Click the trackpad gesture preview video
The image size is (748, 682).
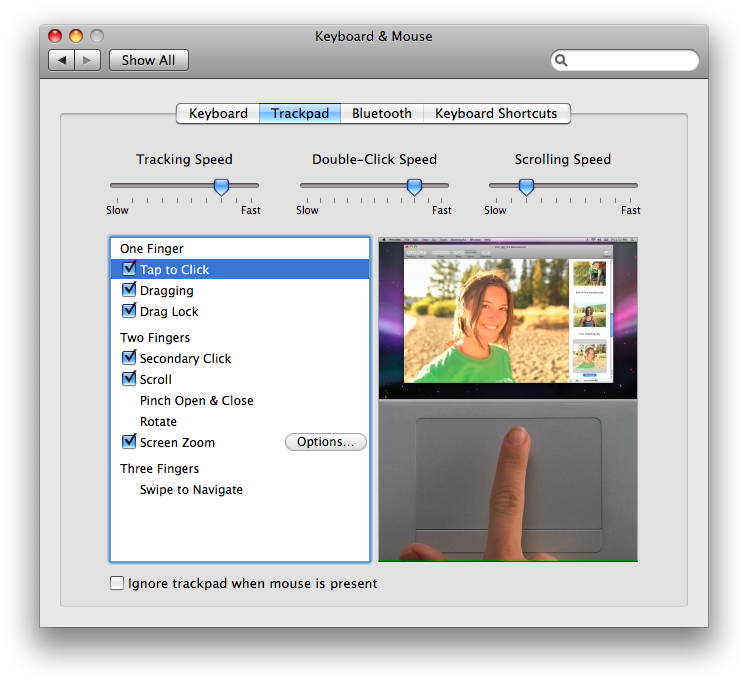coord(507,400)
